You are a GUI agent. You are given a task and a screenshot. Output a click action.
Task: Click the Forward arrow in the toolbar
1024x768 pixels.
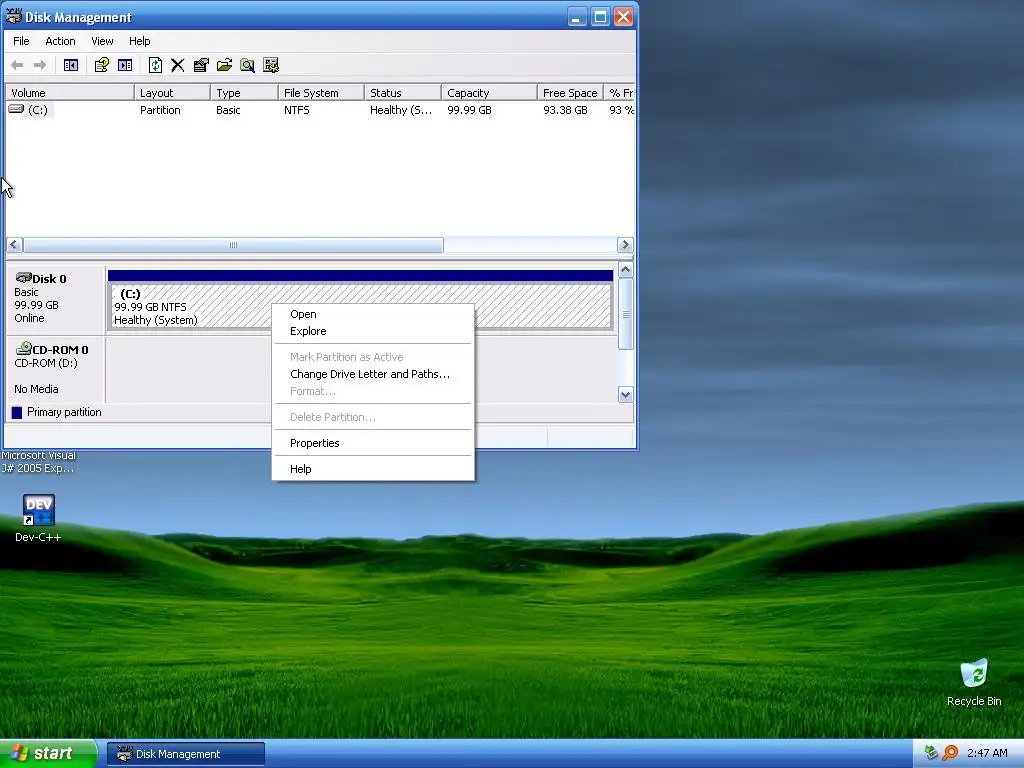click(40, 65)
